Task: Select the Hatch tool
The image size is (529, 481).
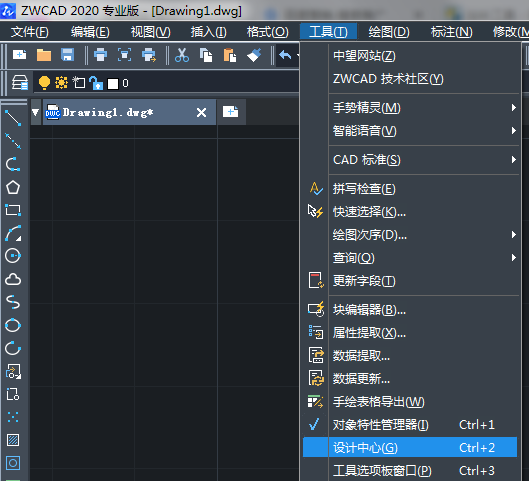Action: (13, 440)
